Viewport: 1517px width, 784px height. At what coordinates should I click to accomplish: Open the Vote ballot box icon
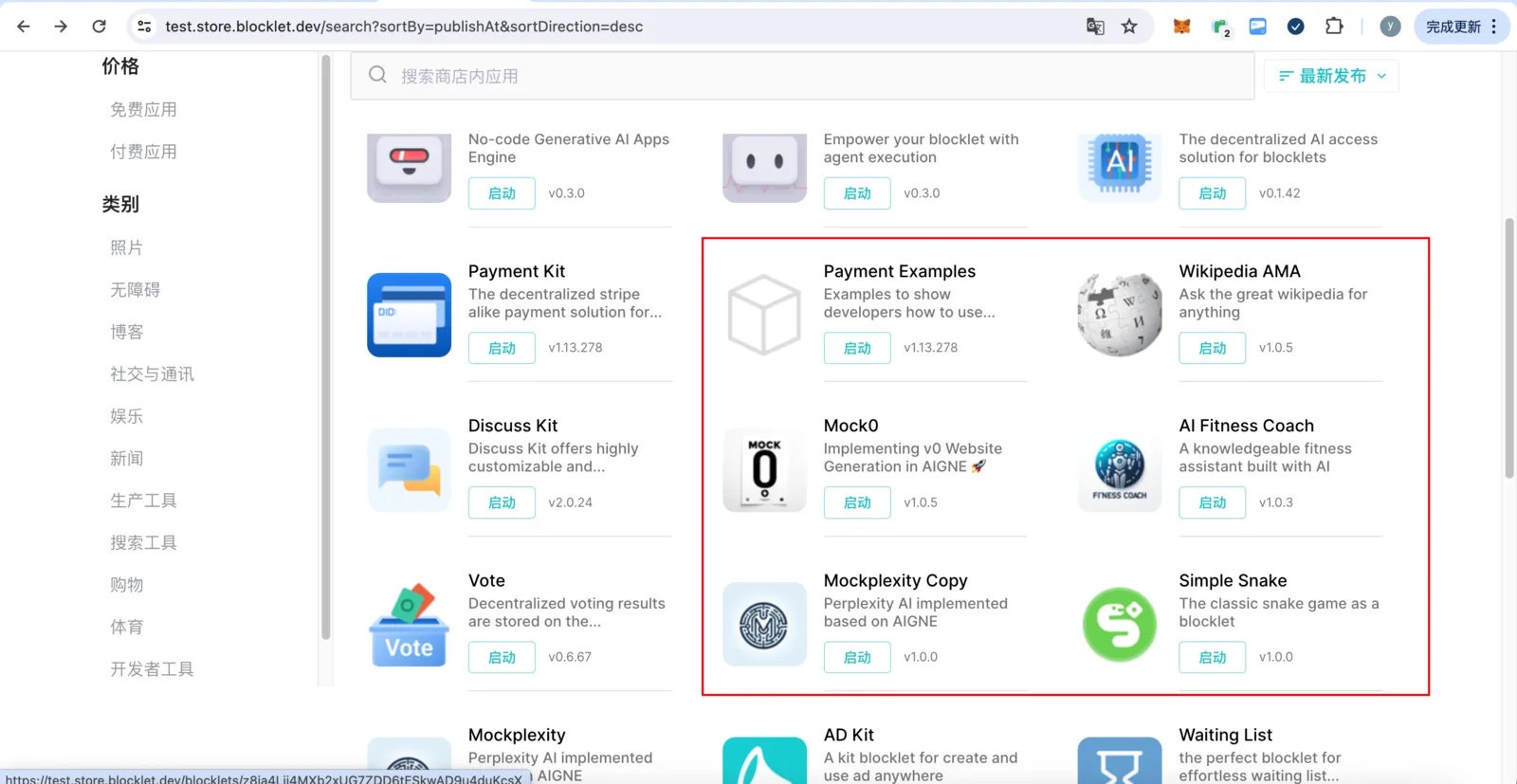409,624
